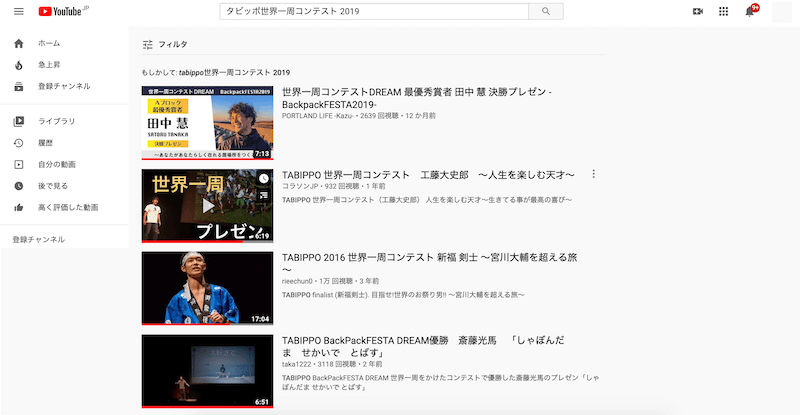Select 自分の動画 in sidebar
Screen dimensions: 800x415
[x=57, y=164]
